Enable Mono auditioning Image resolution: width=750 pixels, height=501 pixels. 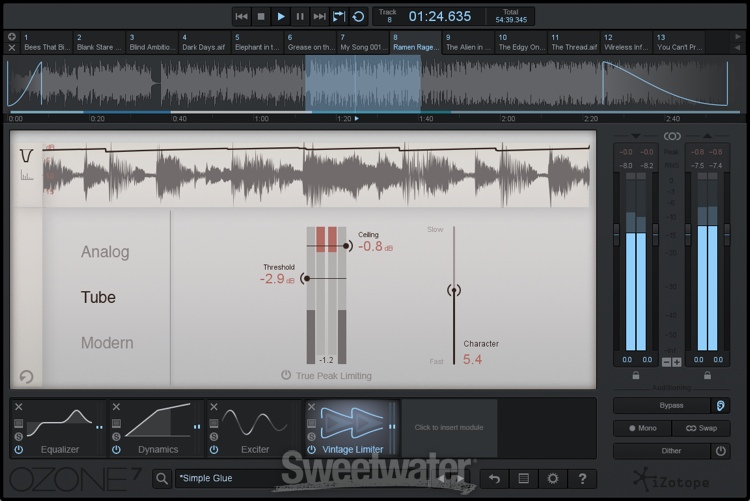click(x=642, y=428)
